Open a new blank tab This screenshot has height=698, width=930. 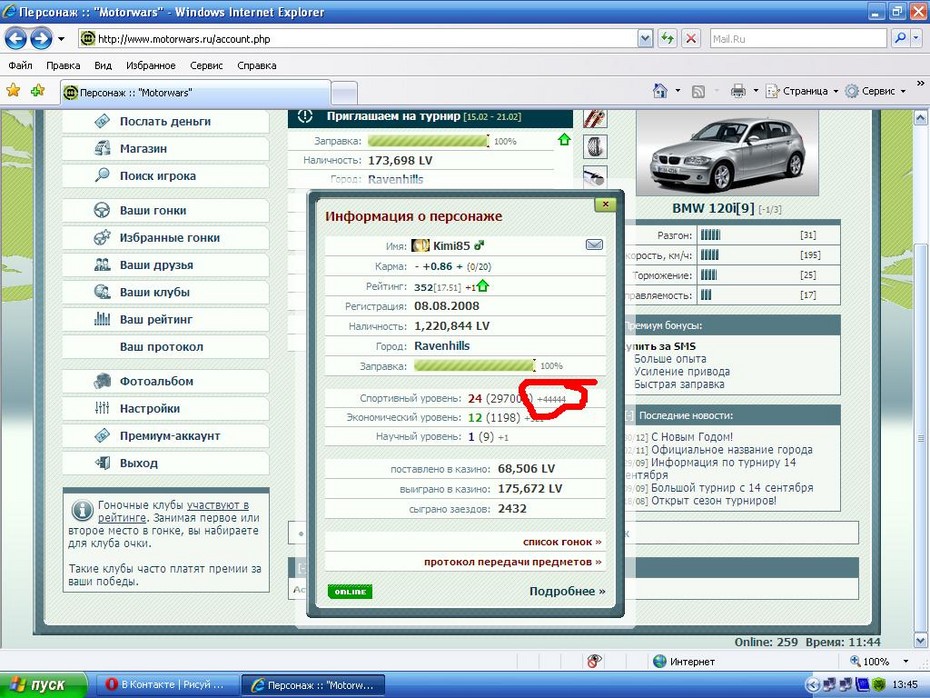click(x=344, y=93)
